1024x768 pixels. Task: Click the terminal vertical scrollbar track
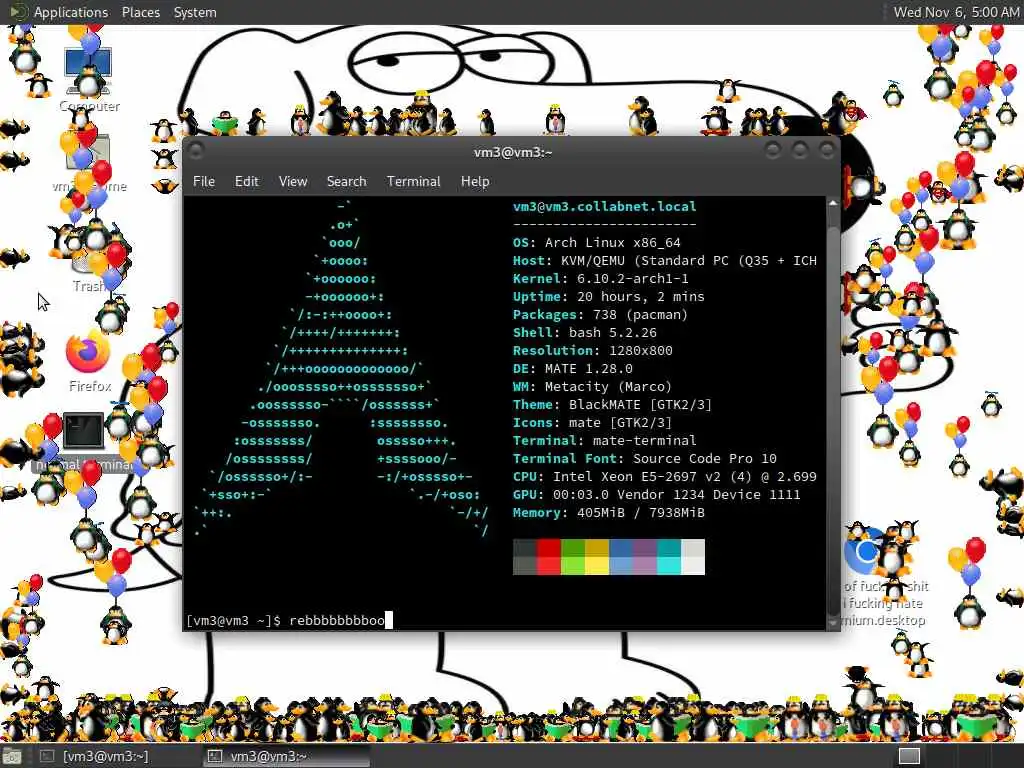click(x=833, y=413)
